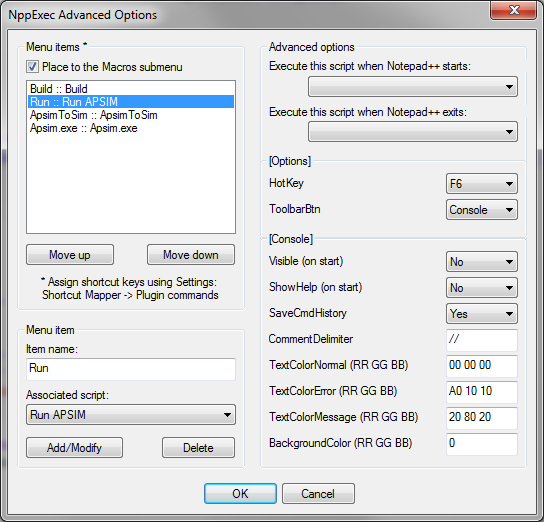Toggle Place to the Macros submenu checkbox
The width and height of the screenshot is (544, 522).
click(33, 67)
